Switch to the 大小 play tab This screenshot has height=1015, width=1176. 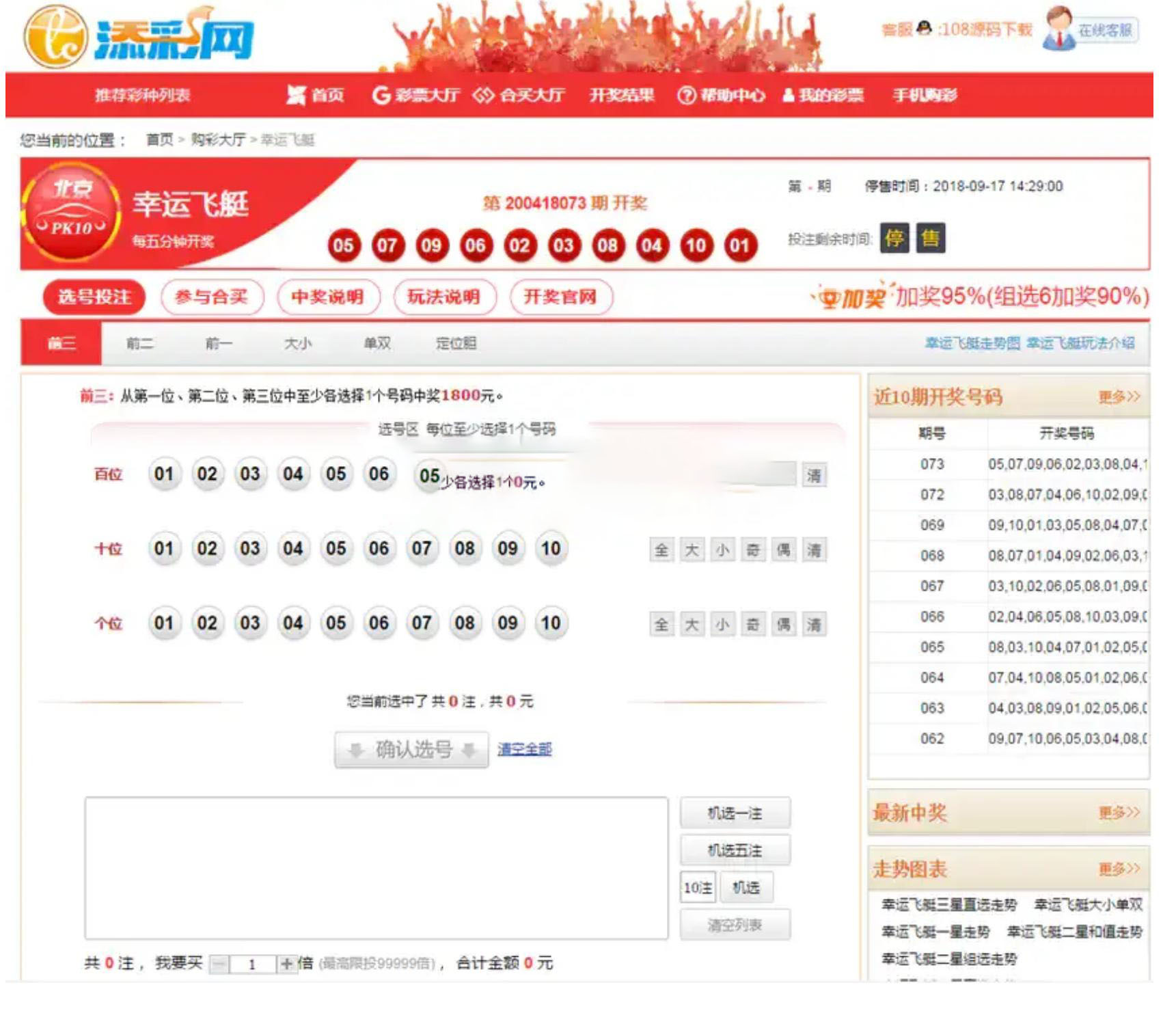point(297,343)
